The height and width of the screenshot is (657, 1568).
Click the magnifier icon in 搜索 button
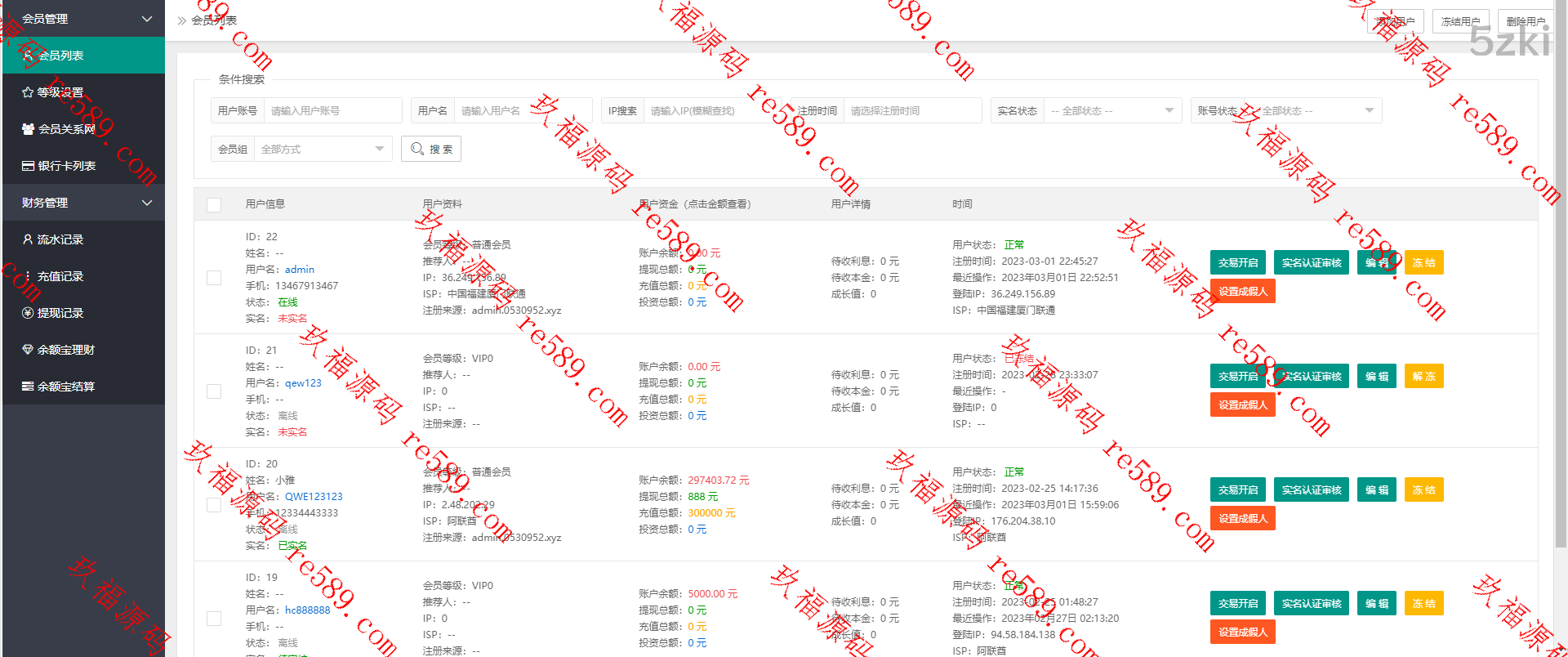pyautogui.click(x=417, y=149)
